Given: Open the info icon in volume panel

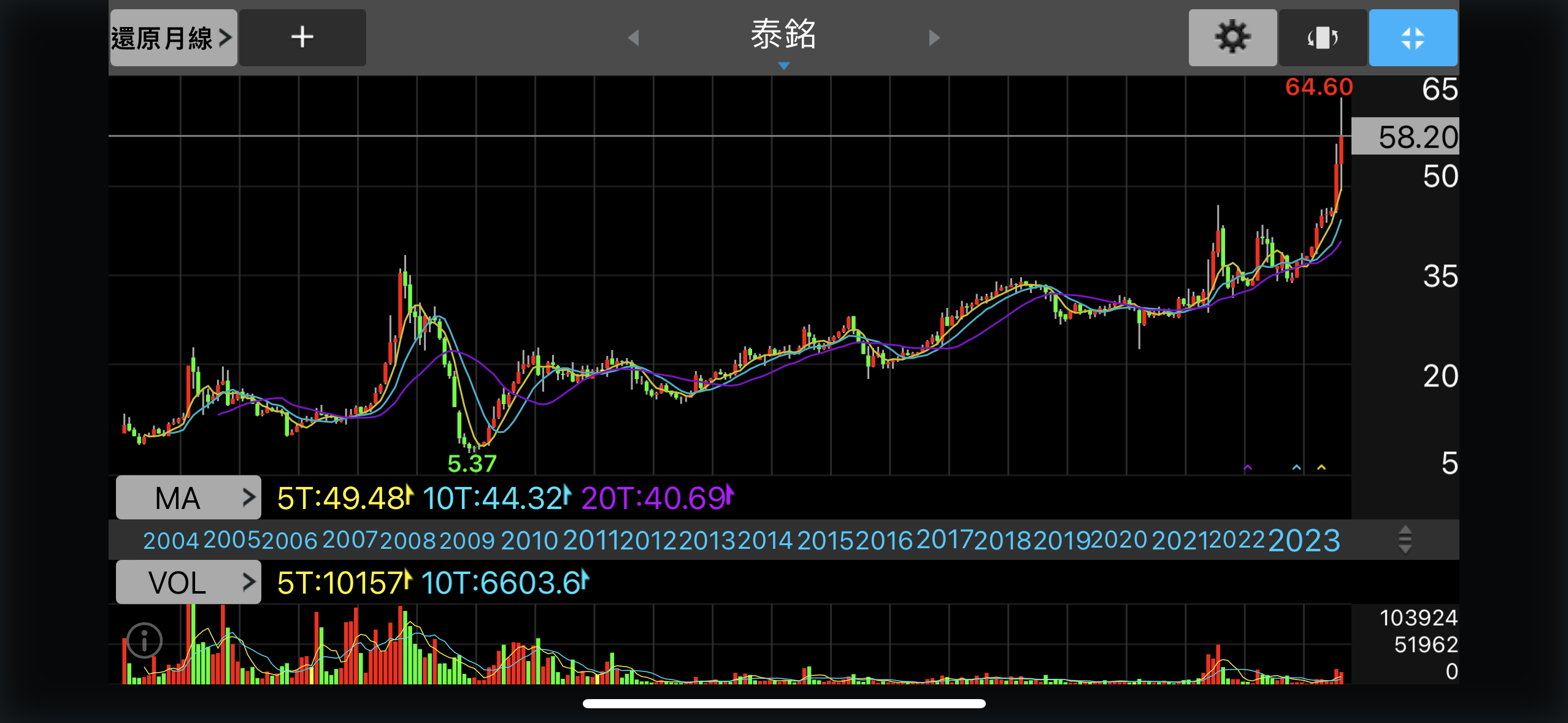Looking at the screenshot, I should point(144,641).
